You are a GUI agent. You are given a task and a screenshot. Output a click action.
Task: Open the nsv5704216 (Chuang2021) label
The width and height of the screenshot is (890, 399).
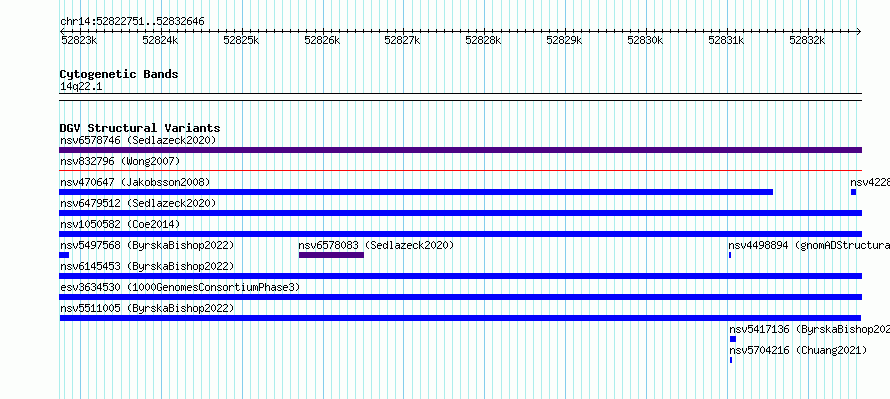click(x=798, y=350)
